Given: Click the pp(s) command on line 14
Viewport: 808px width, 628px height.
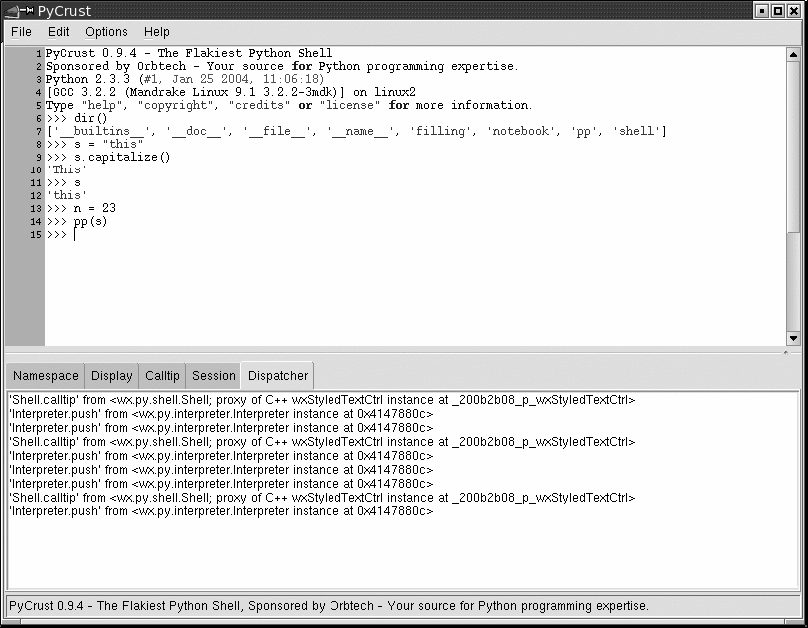Looking at the screenshot, I should point(90,222).
